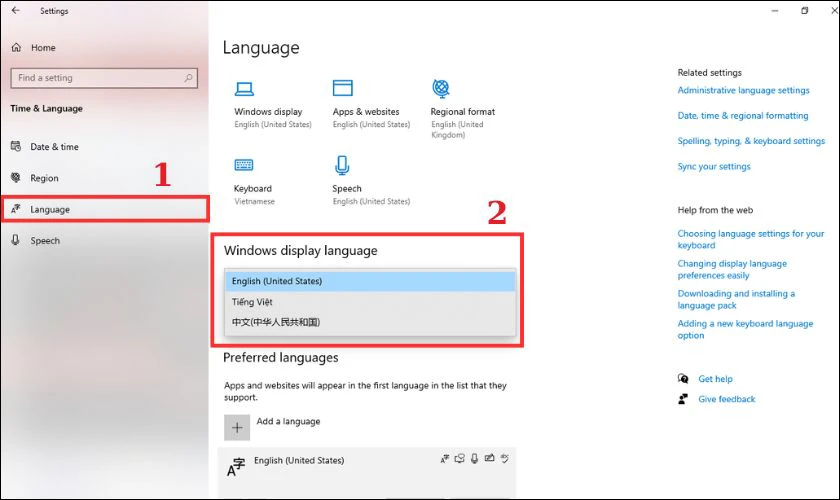The height and width of the screenshot is (500, 840).
Task: Click the Get help link
Action: (715, 379)
